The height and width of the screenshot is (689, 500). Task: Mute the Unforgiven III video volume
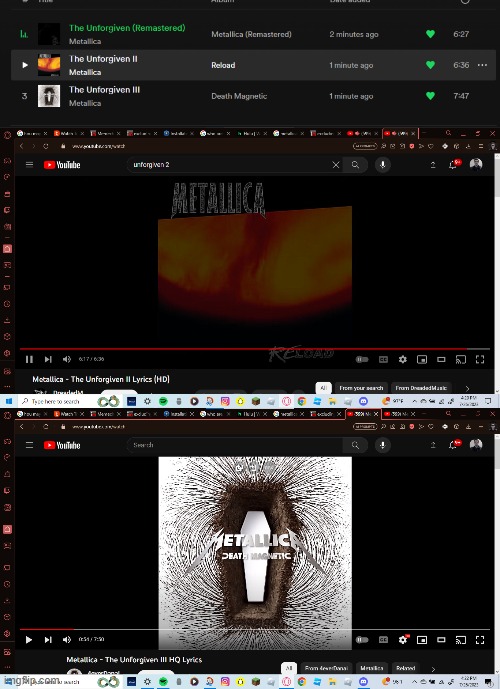[67, 640]
